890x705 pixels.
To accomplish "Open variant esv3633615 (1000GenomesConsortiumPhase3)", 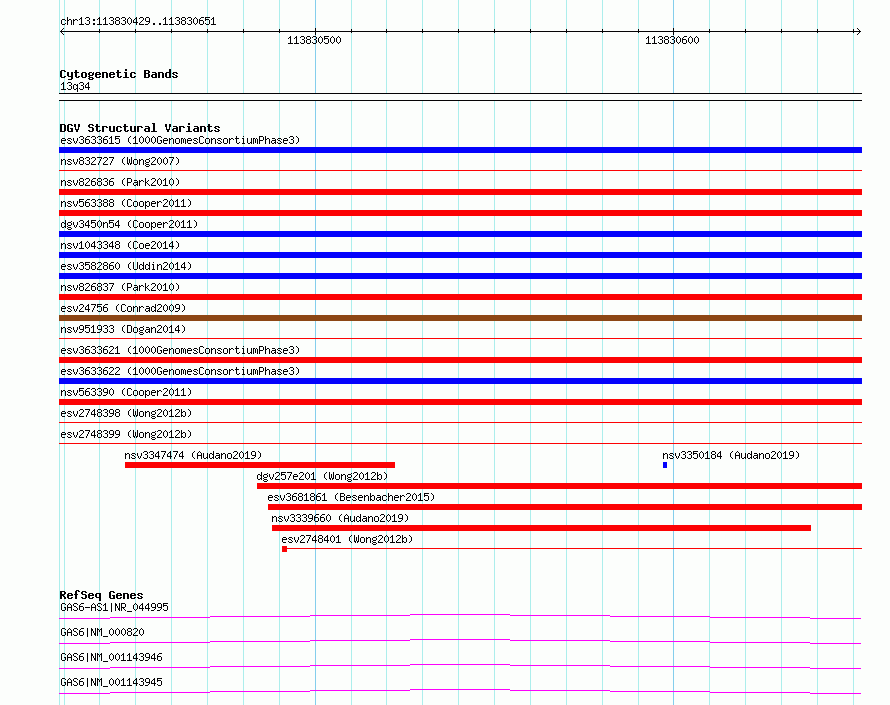I will point(180,140).
